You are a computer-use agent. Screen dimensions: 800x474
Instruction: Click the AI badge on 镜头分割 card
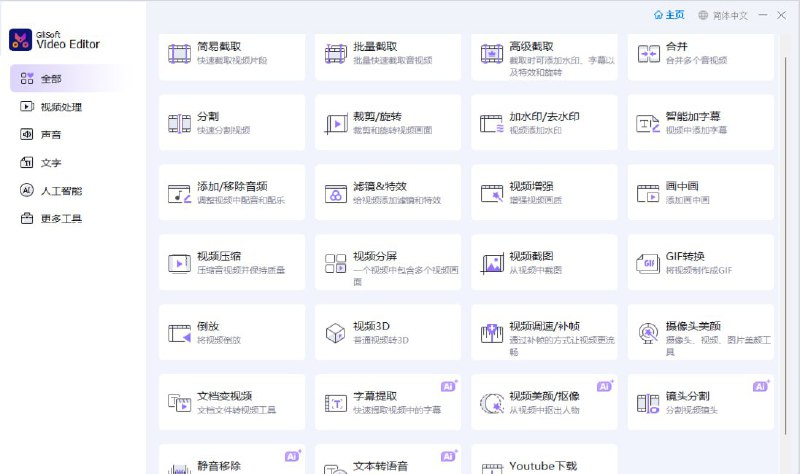pos(761,386)
